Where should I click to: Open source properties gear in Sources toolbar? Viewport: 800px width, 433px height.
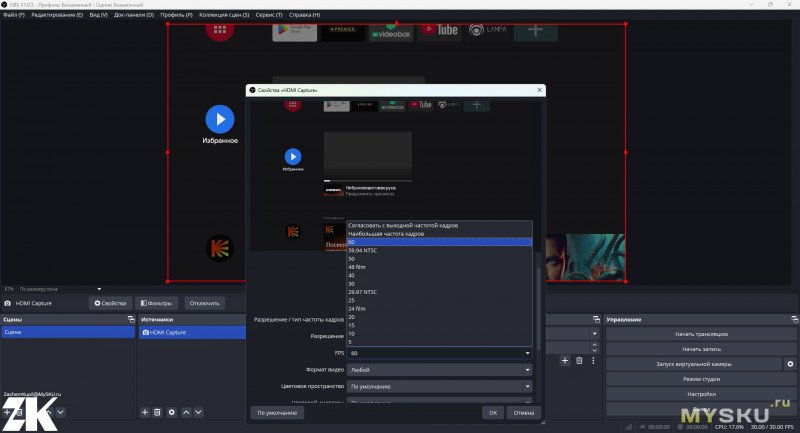[x=172, y=412]
